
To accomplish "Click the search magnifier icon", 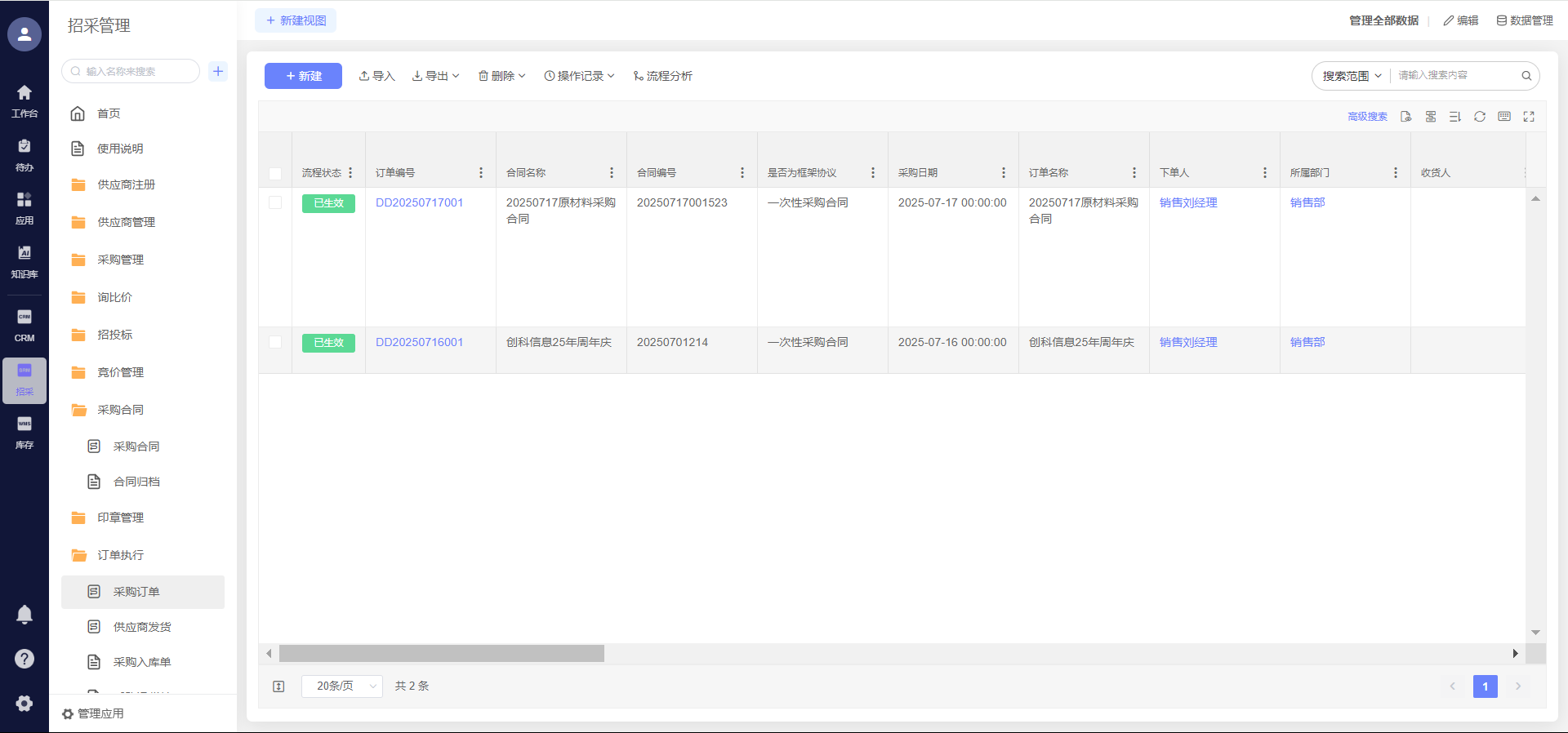I will [x=1526, y=76].
